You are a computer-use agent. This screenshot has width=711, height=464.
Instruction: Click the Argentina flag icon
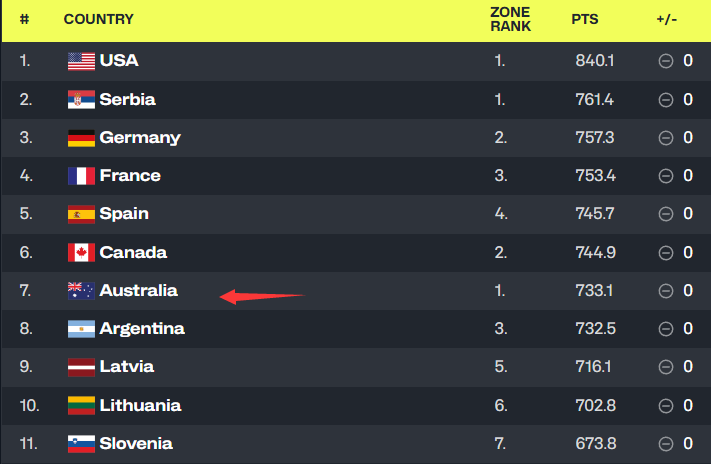[81, 329]
